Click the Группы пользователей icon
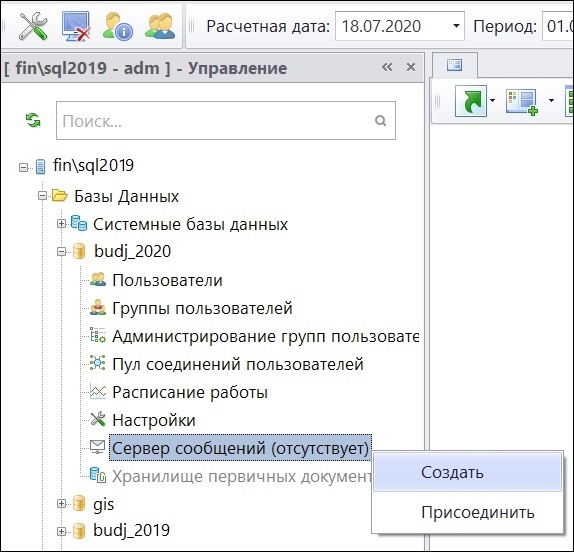The image size is (574, 552). point(98,307)
